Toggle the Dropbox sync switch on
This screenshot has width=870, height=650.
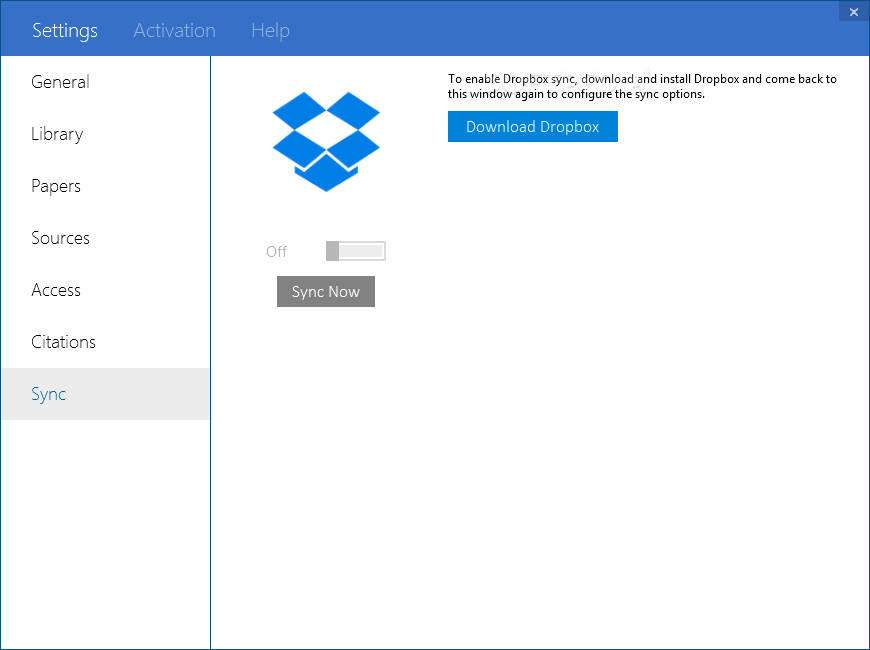[356, 251]
